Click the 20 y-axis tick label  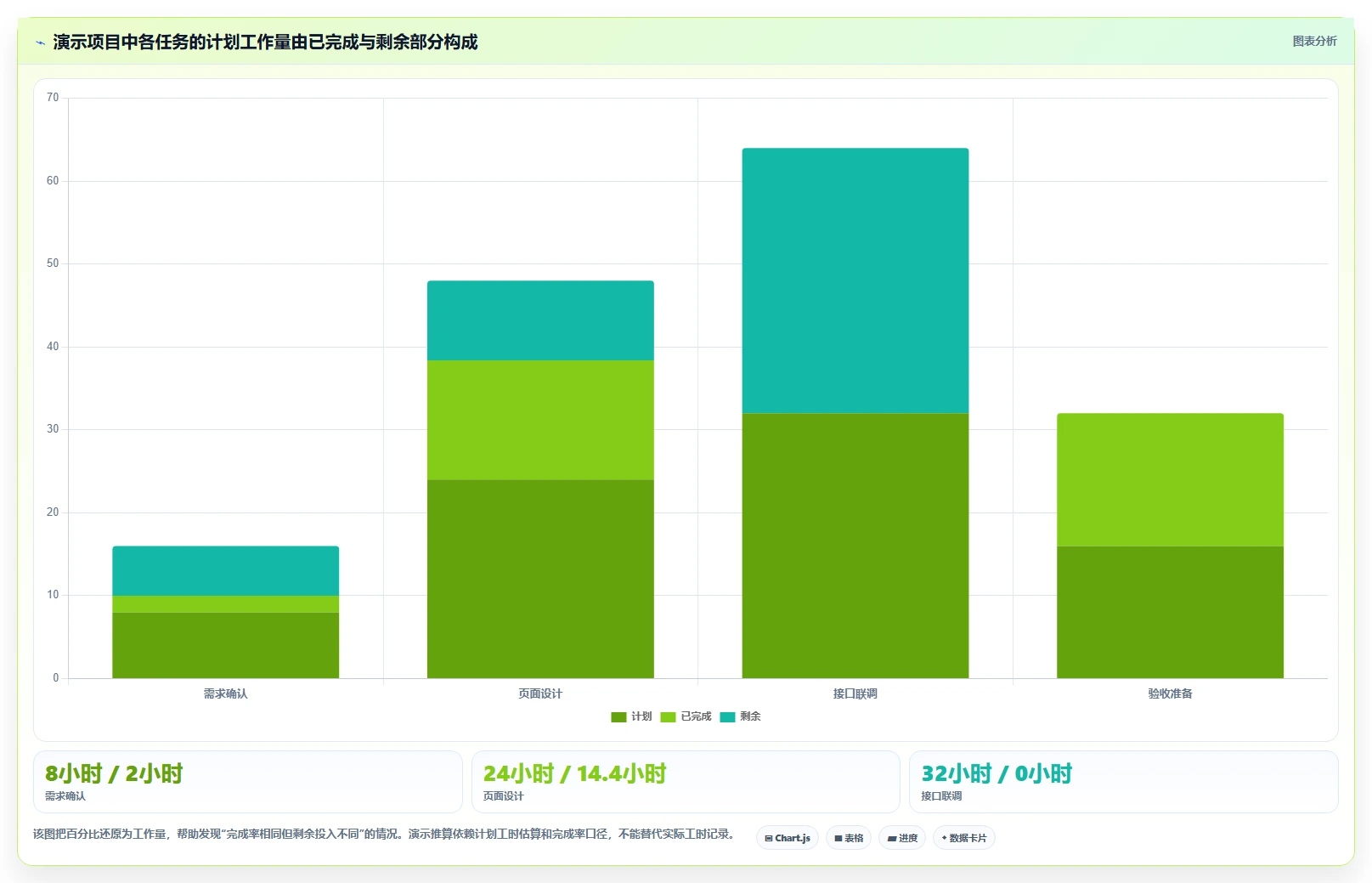pos(53,512)
